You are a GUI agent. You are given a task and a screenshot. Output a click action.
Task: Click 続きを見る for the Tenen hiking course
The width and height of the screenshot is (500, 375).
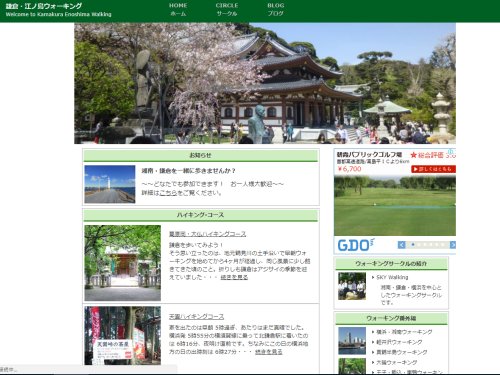coord(269,352)
